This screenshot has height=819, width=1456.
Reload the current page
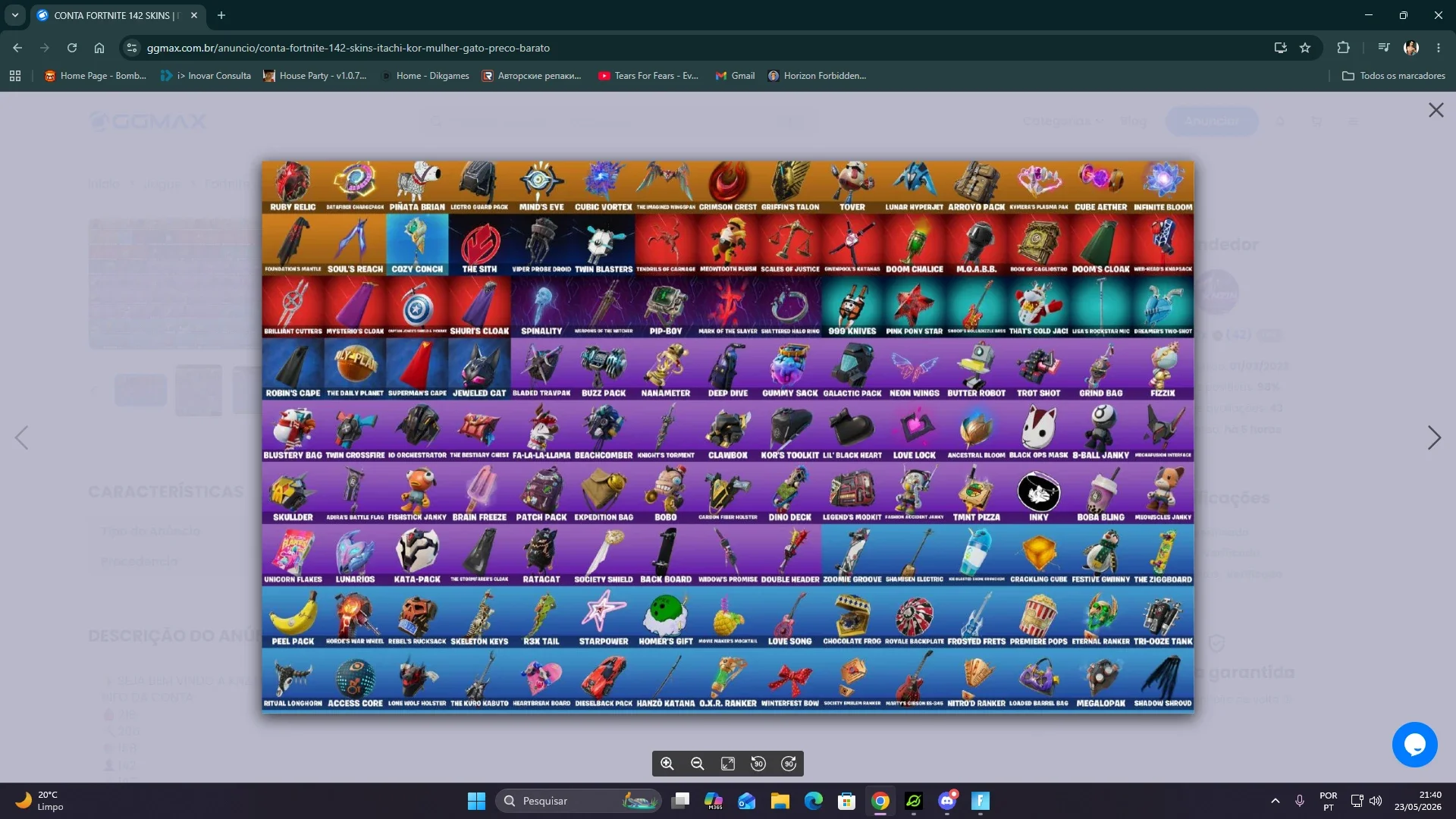[72, 48]
